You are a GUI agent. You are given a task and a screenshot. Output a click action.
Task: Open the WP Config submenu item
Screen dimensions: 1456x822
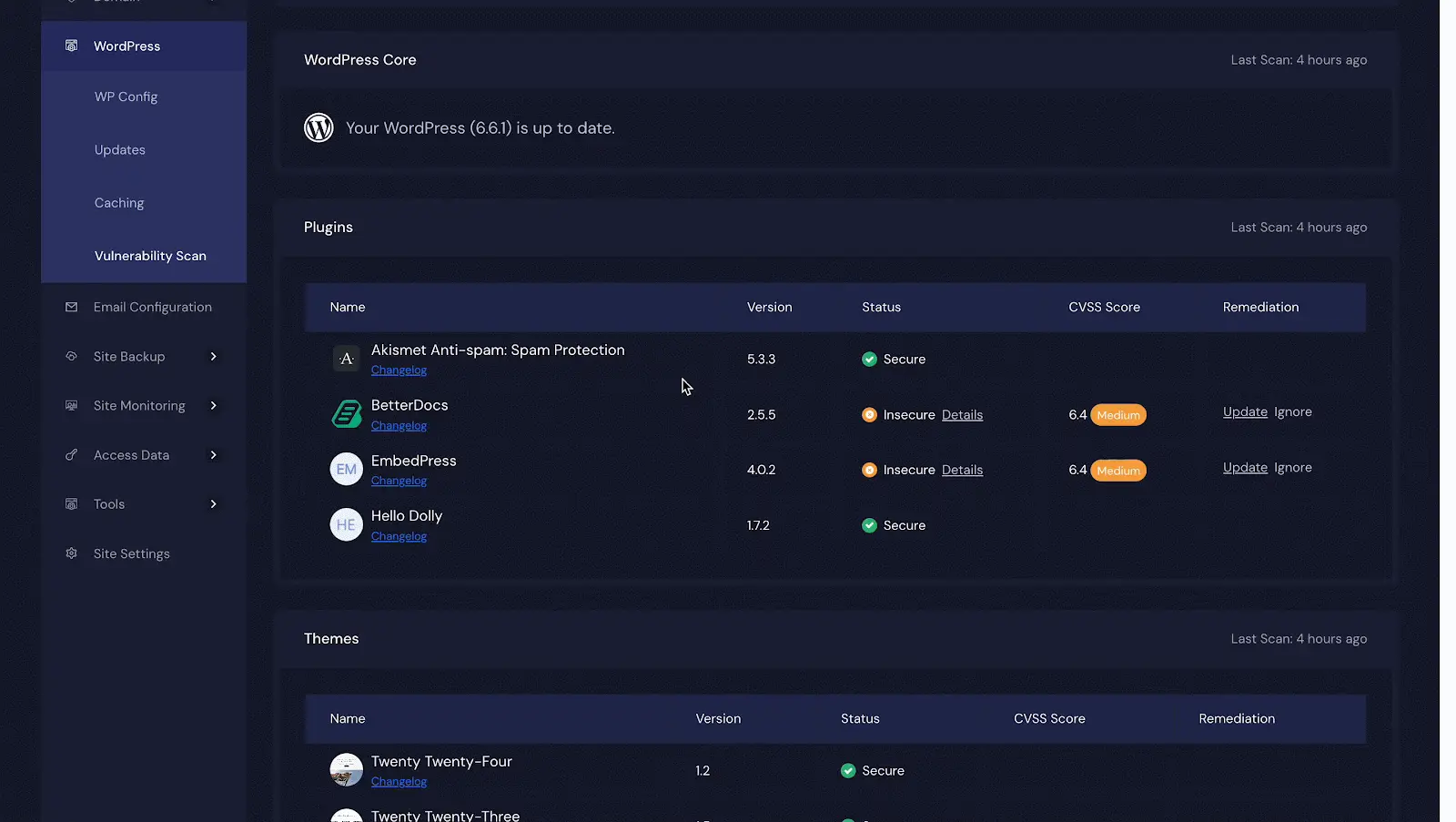[126, 96]
